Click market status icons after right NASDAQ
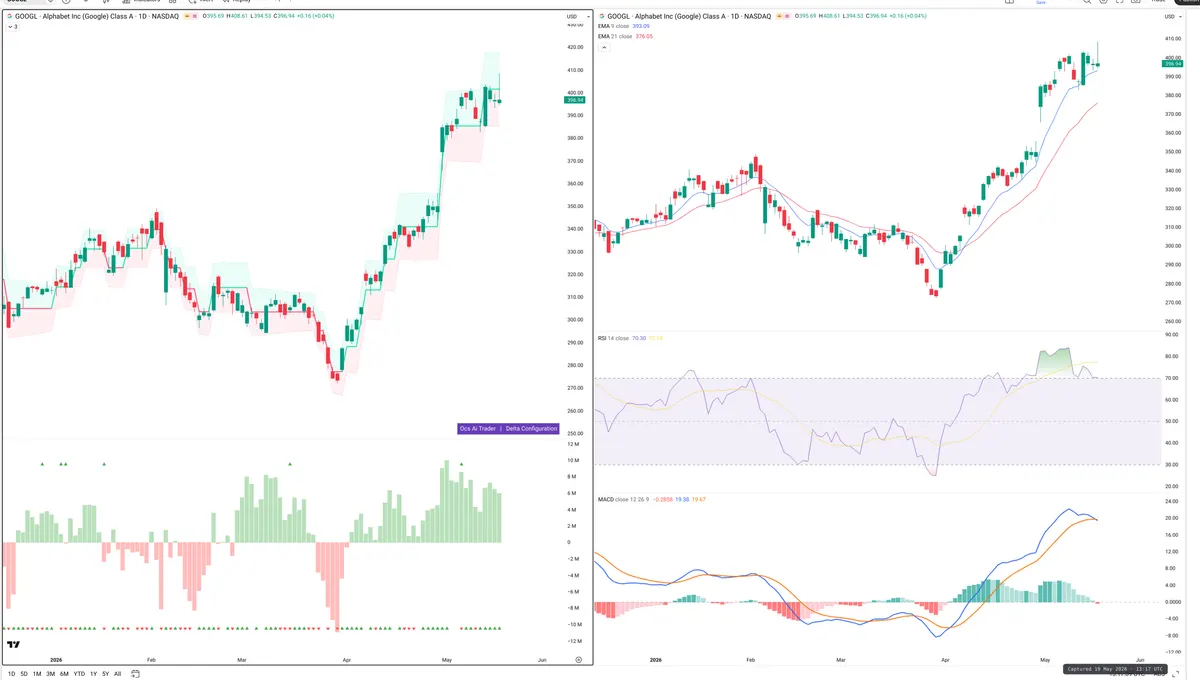Screen dimensions: 1200x680 782,17
